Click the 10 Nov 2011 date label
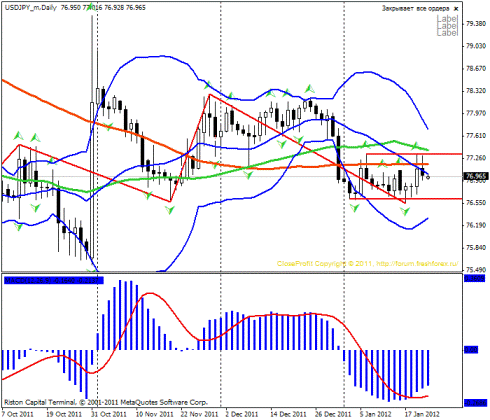The image size is (490, 420). point(154,414)
